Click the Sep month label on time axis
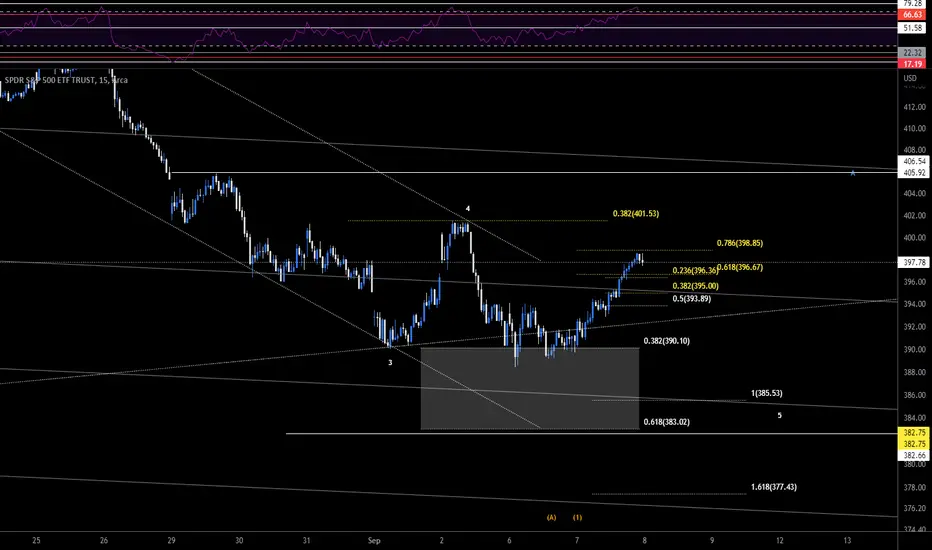This screenshot has width=932, height=550. point(374,540)
